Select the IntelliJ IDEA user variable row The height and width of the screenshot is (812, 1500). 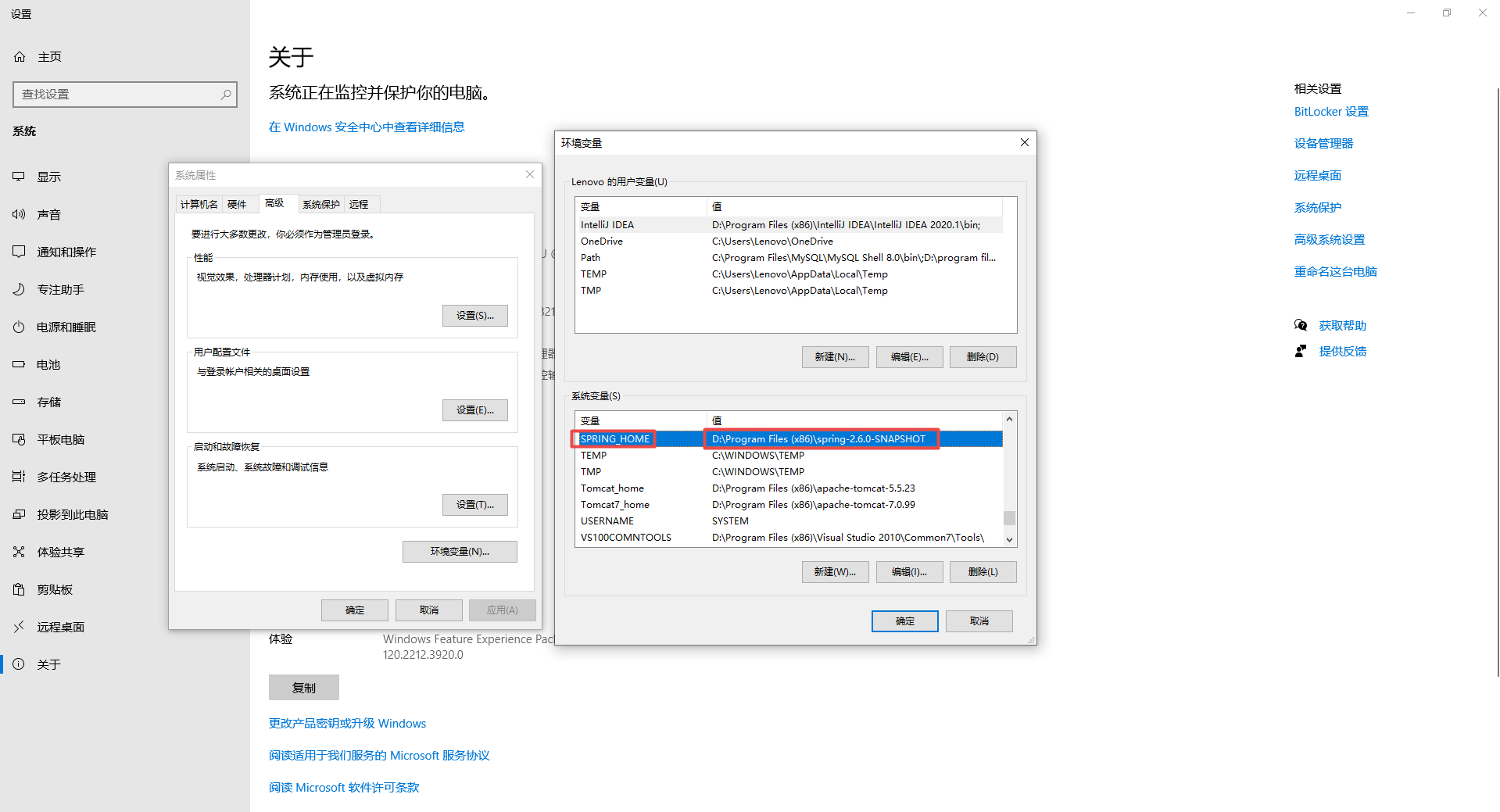coord(789,225)
